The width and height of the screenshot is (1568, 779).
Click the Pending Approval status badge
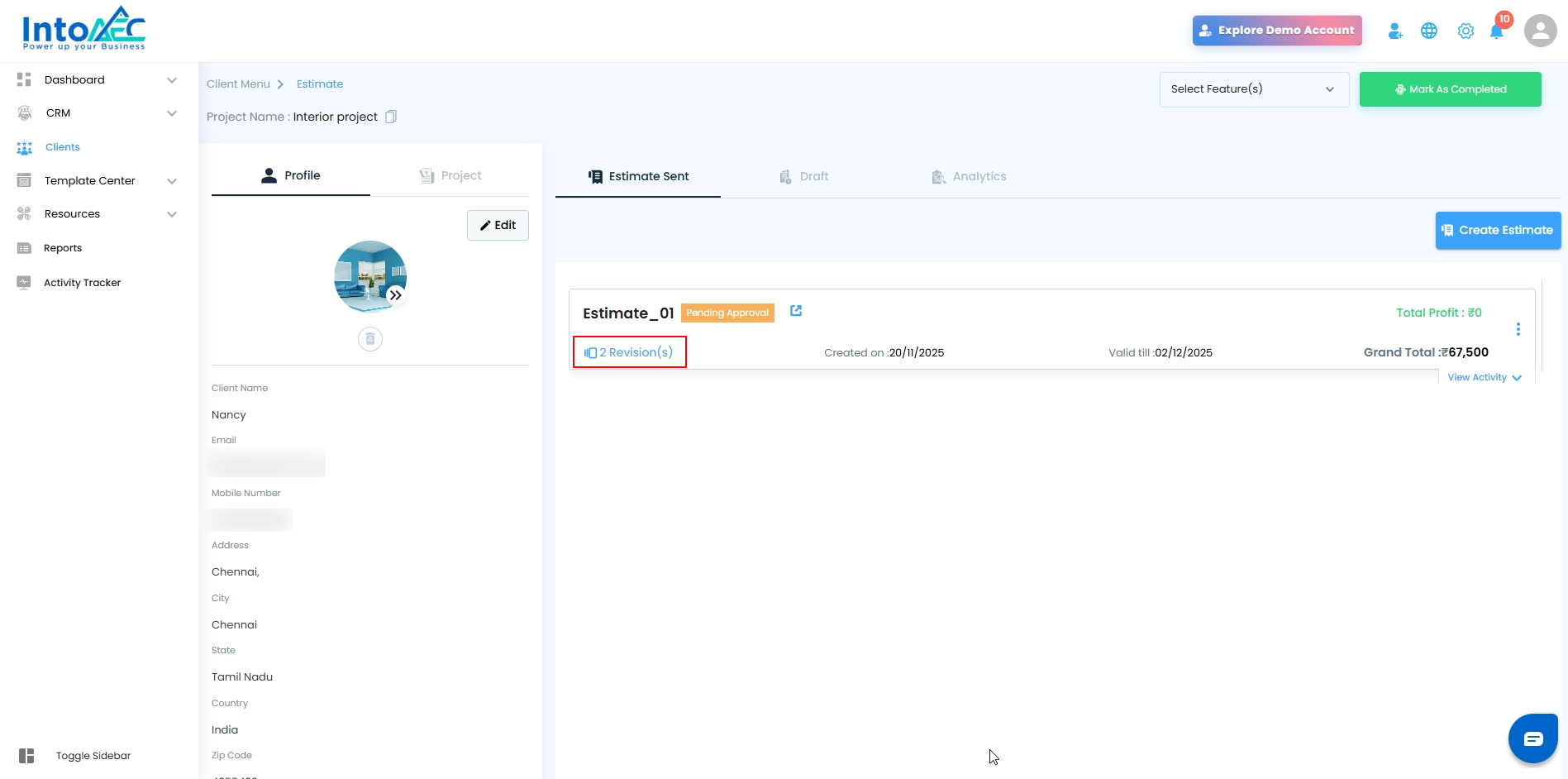pos(727,313)
